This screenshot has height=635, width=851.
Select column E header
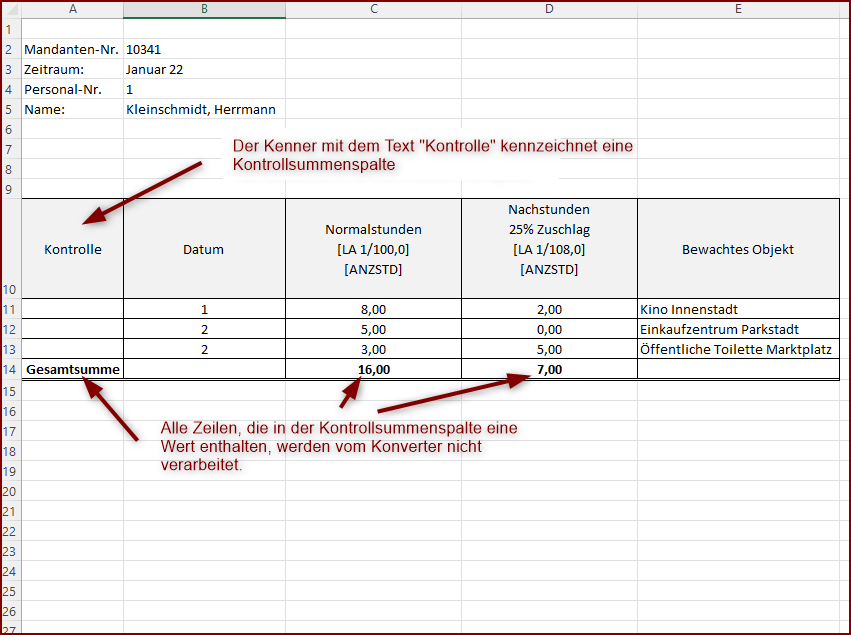click(738, 9)
